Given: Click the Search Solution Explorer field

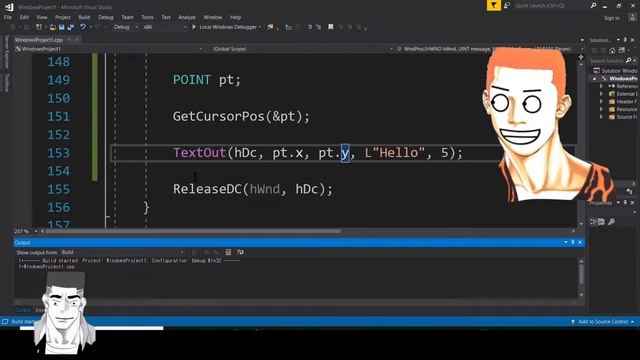Looking at the screenshot, I should (607, 60).
